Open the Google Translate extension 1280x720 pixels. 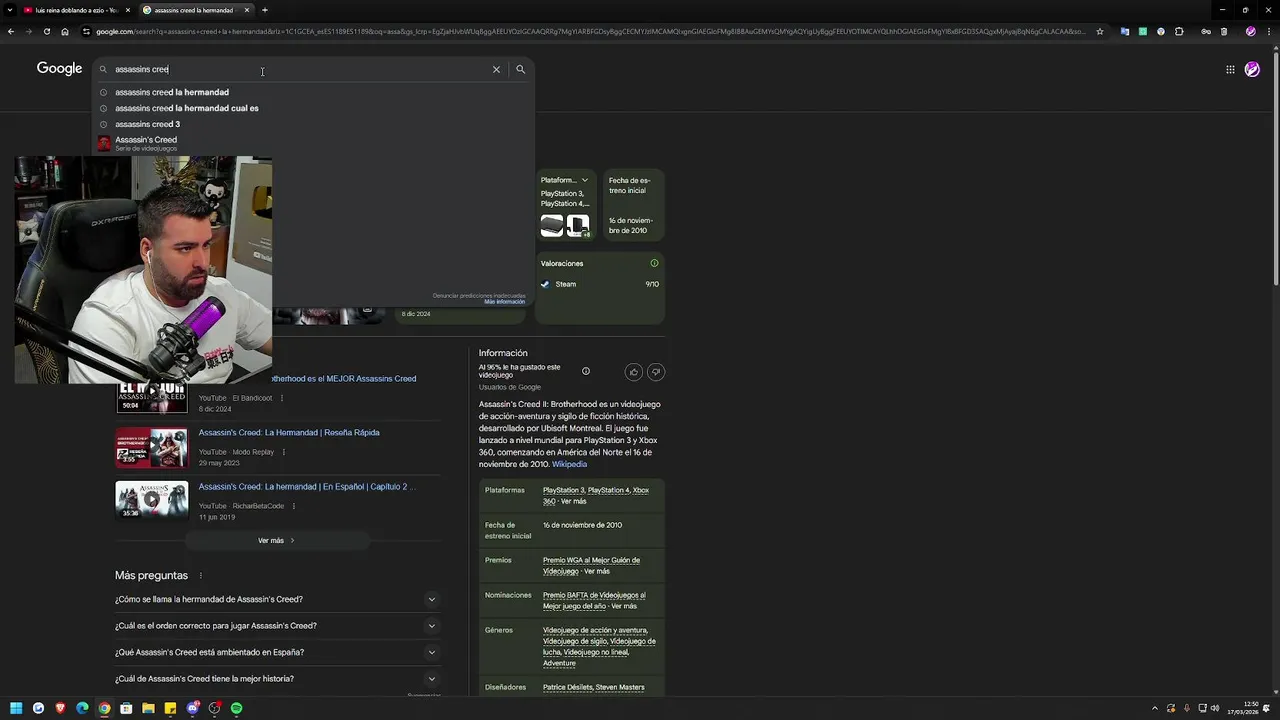(x=1124, y=31)
